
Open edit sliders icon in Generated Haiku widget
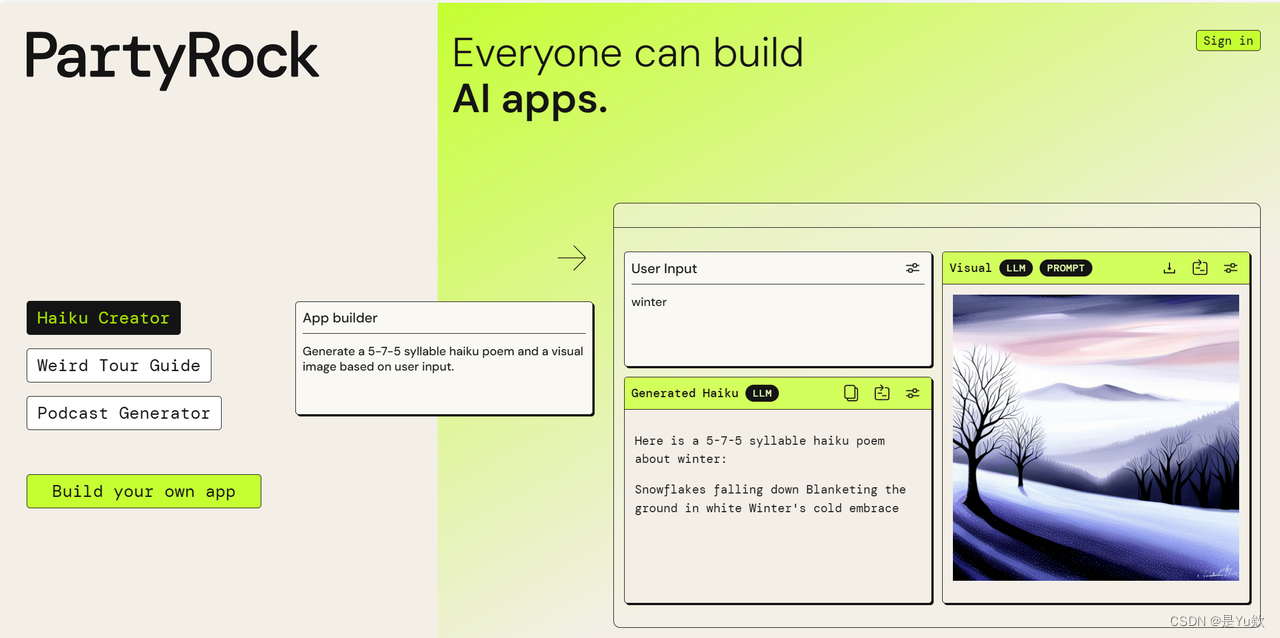click(x=912, y=393)
